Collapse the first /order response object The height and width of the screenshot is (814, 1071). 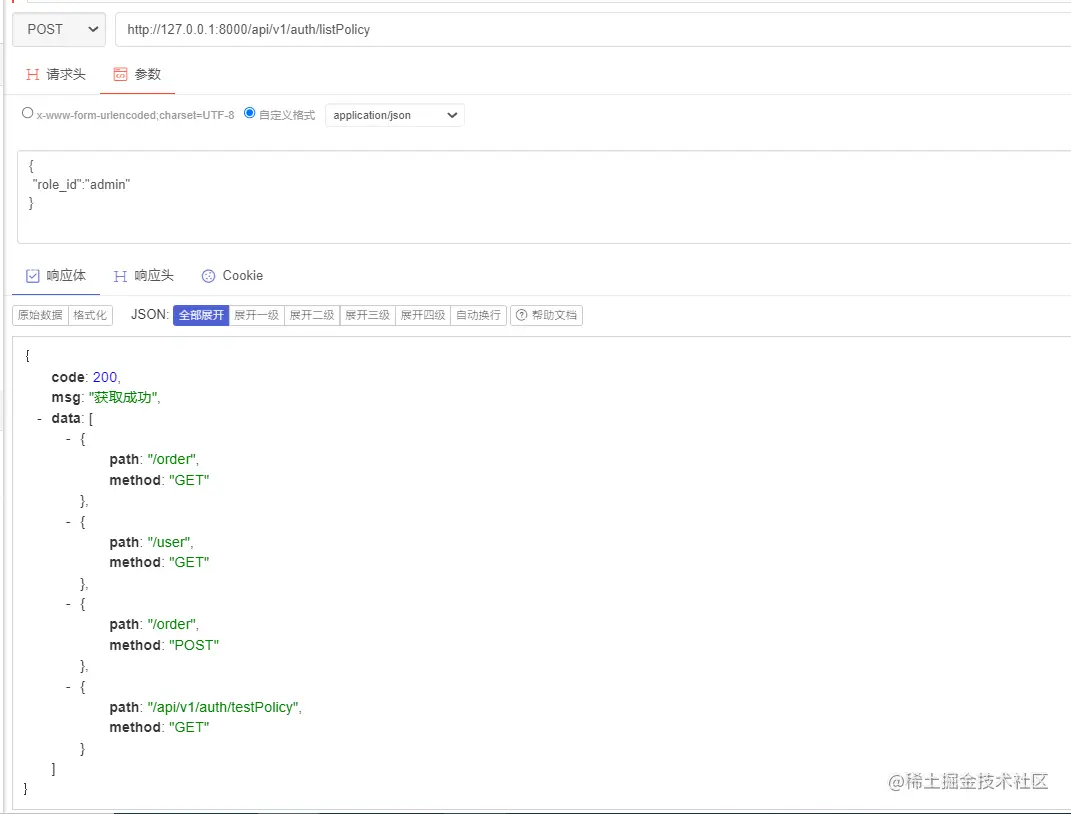[x=68, y=438]
